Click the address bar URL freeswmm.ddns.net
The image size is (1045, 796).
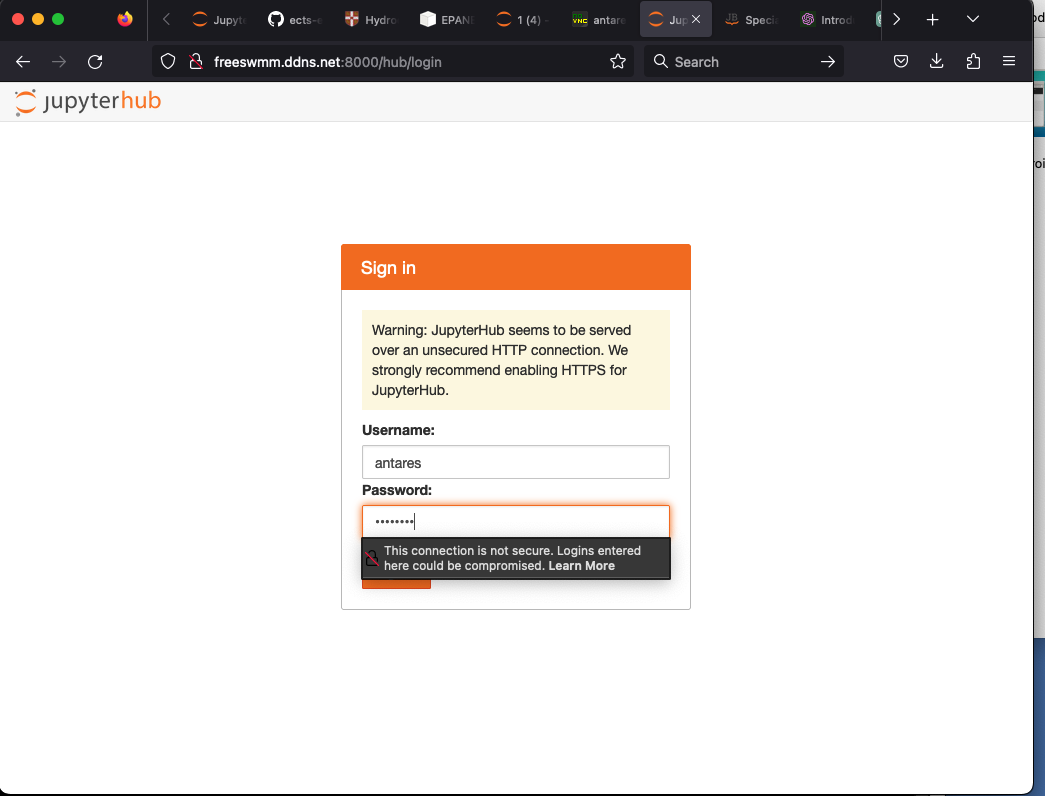tap(327, 62)
